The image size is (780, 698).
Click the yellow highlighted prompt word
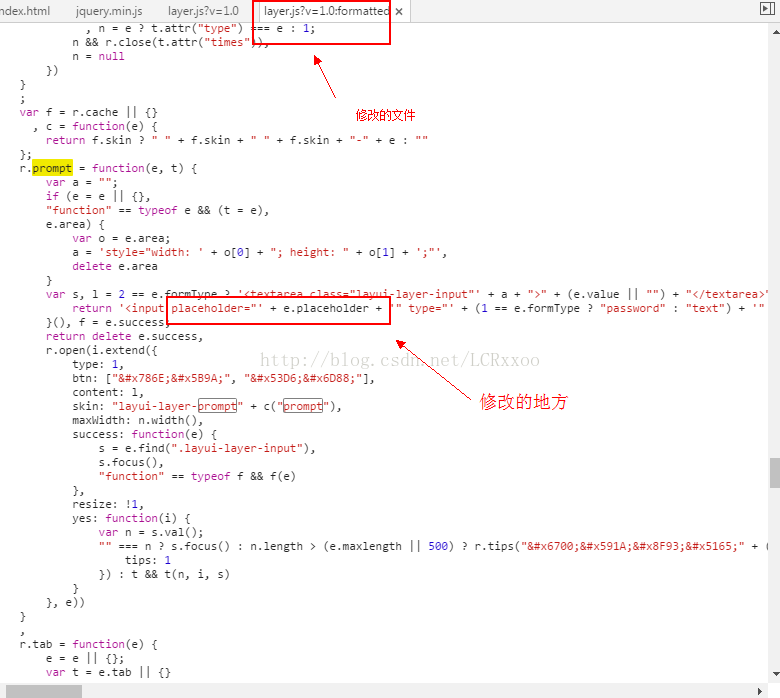tap(52, 168)
